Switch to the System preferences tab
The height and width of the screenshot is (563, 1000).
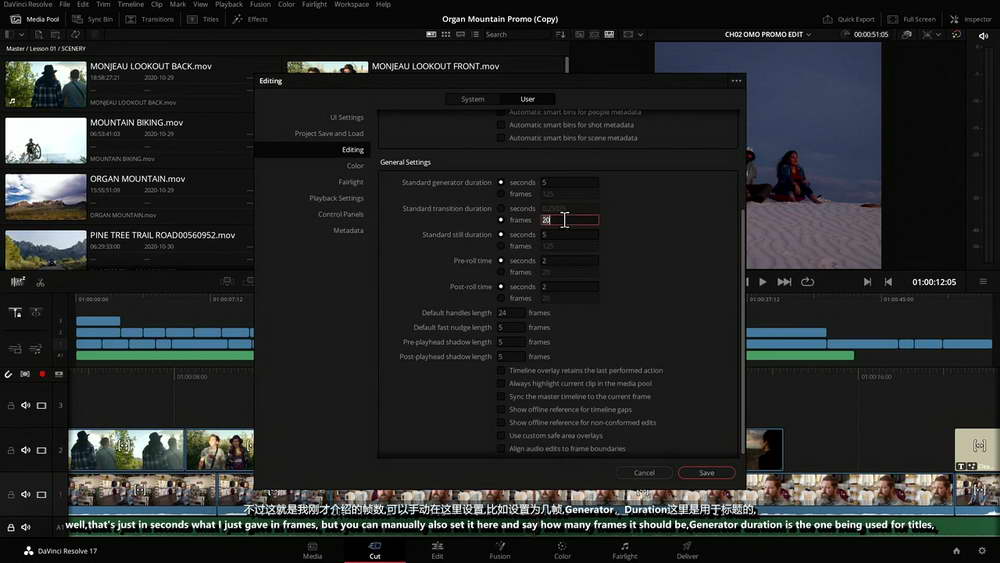(x=473, y=99)
